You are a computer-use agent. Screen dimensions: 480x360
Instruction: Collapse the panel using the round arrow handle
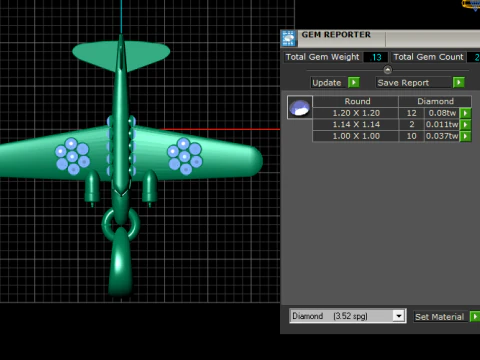click(x=387, y=70)
